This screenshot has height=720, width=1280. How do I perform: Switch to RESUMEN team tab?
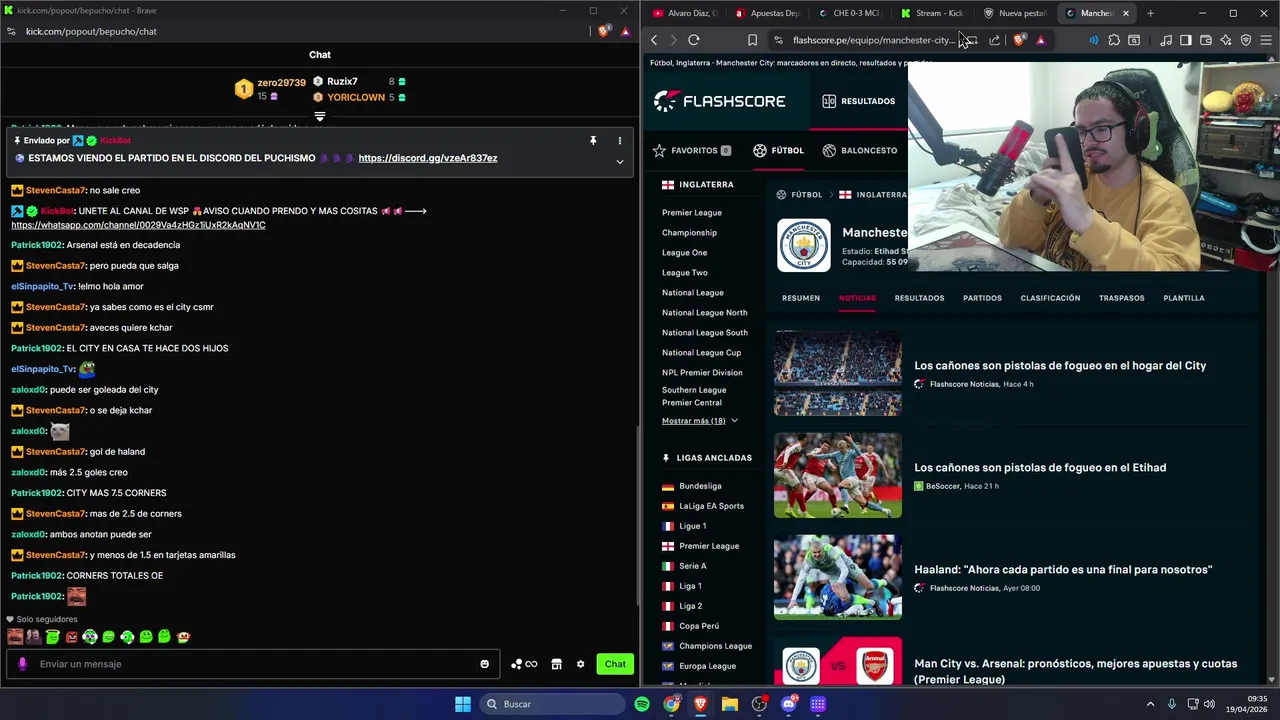(x=801, y=298)
